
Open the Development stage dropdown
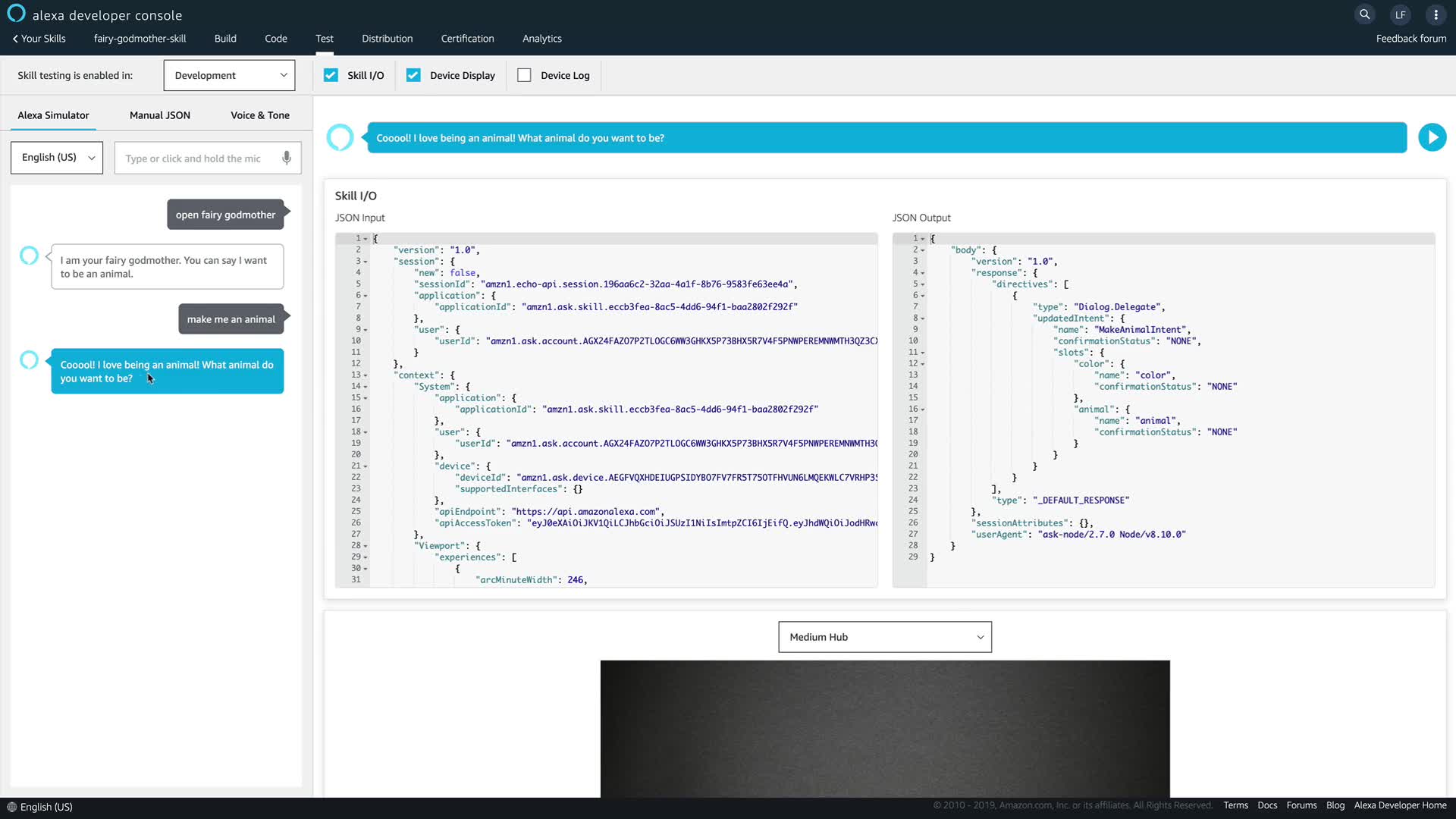(229, 75)
